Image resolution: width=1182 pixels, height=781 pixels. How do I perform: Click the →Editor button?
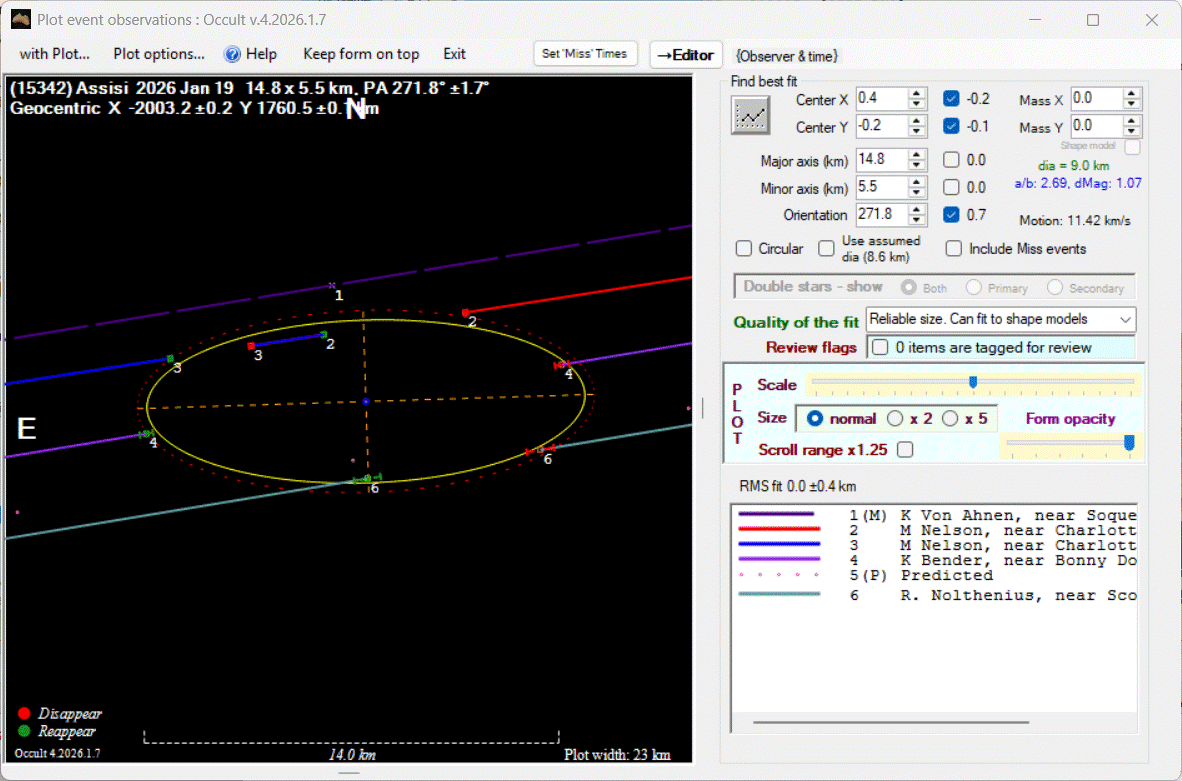tap(686, 55)
